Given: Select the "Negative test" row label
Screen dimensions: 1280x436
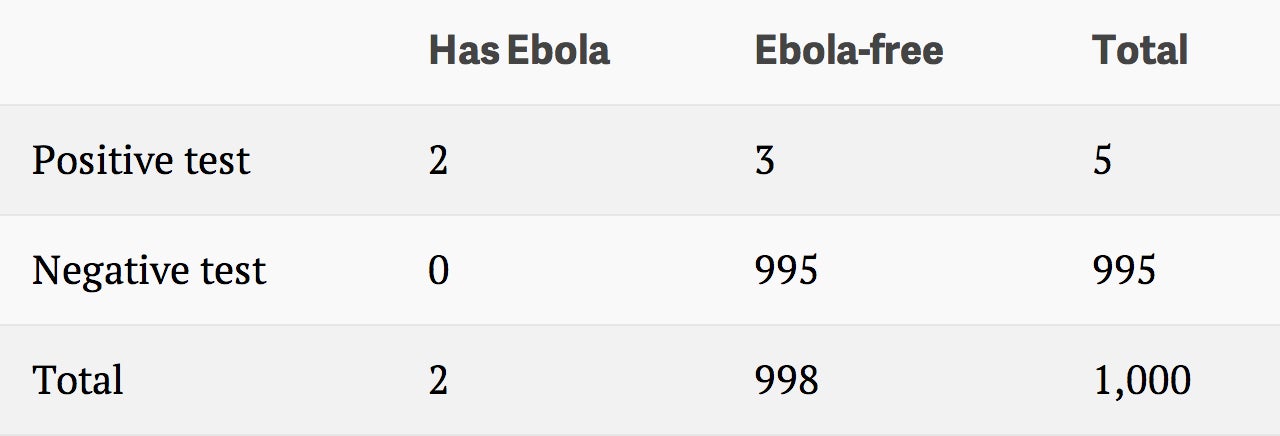Looking at the screenshot, I should click(x=149, y=270).
